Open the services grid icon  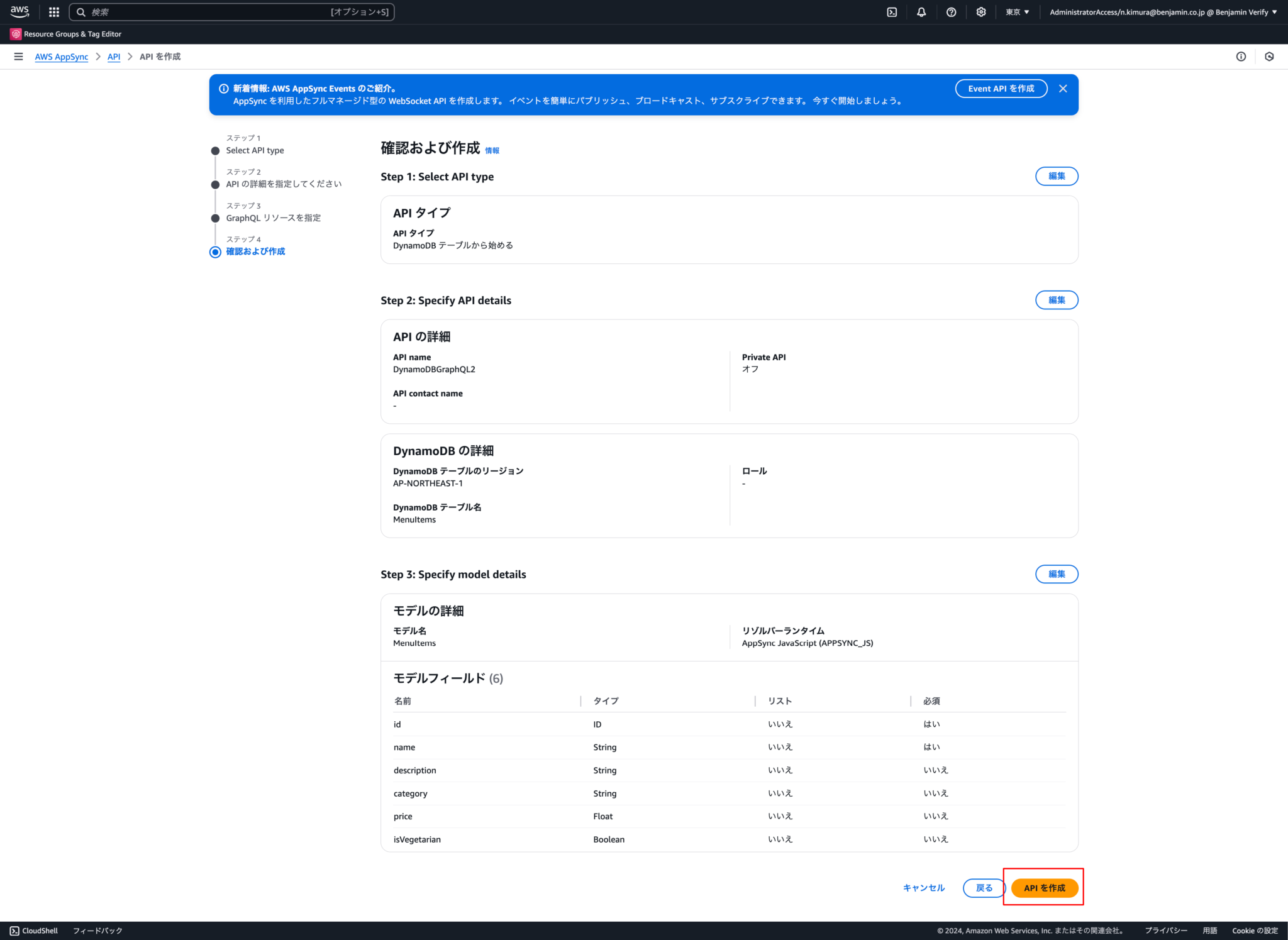coord(53,11)
